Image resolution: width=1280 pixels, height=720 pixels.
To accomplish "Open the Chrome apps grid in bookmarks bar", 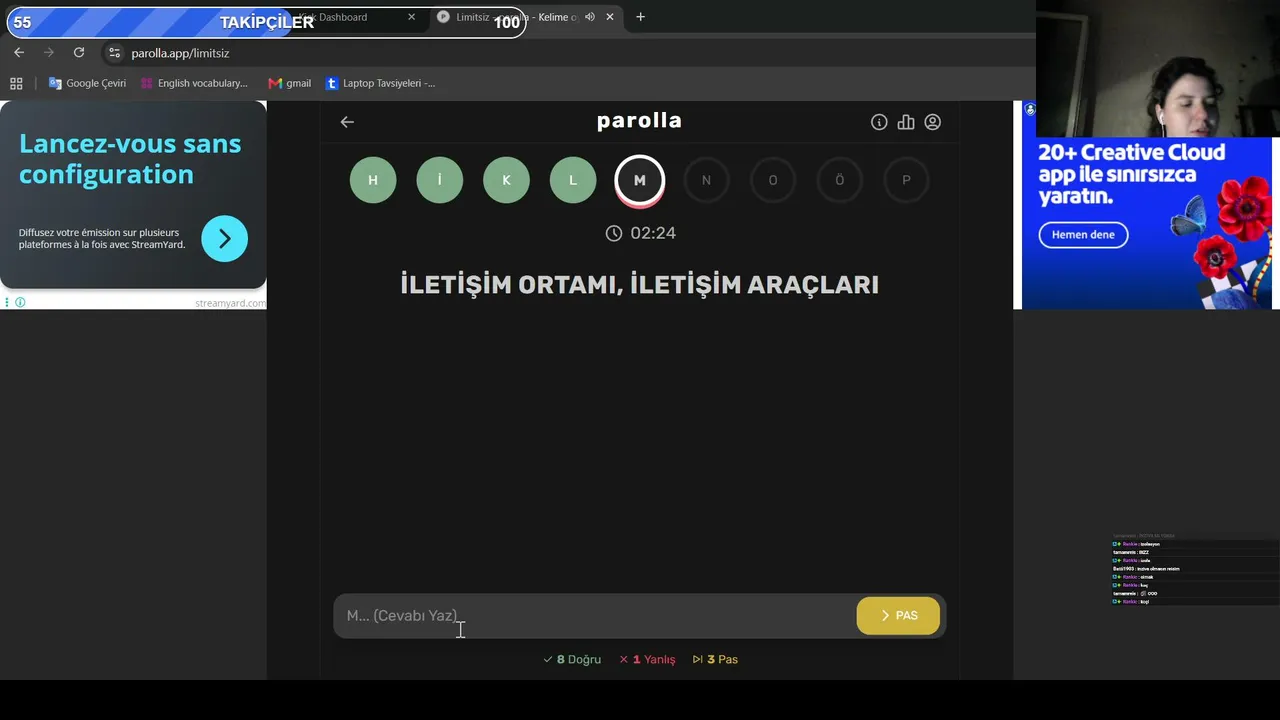I will (16, 83).
